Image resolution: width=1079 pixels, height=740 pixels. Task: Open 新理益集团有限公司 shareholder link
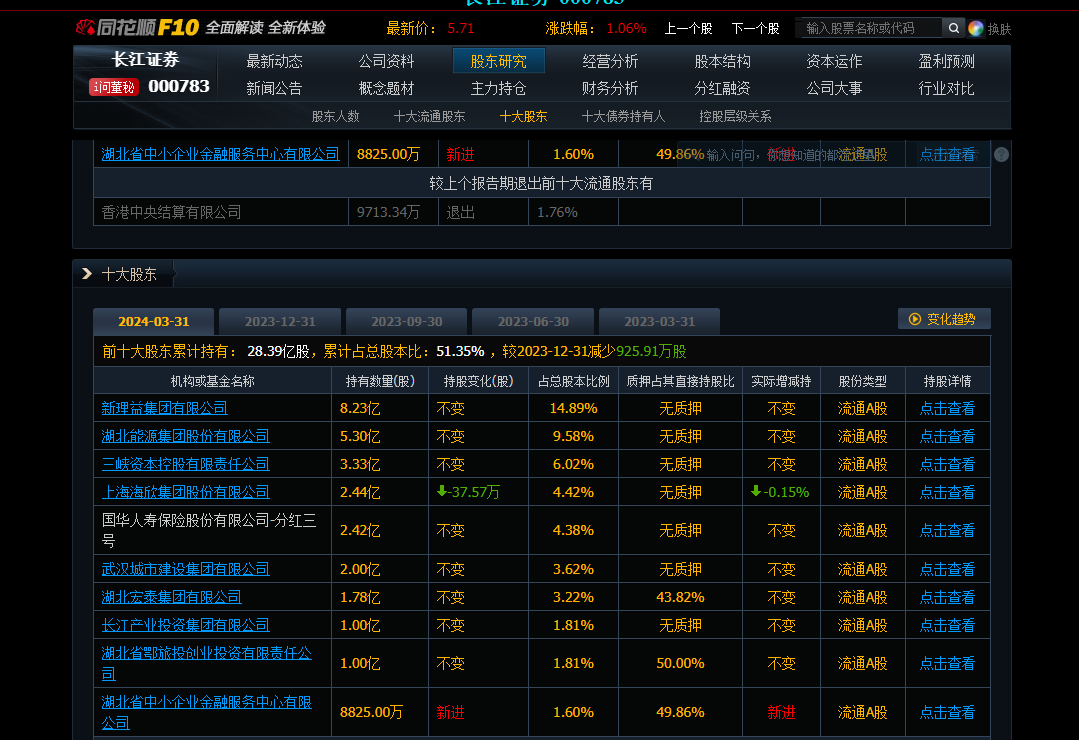click(x=164, y=408)
